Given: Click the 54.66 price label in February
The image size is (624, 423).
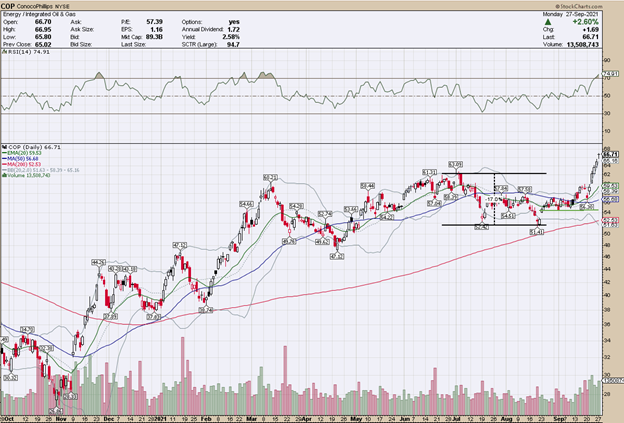Looking at the screenshot, I should point(246,204).
